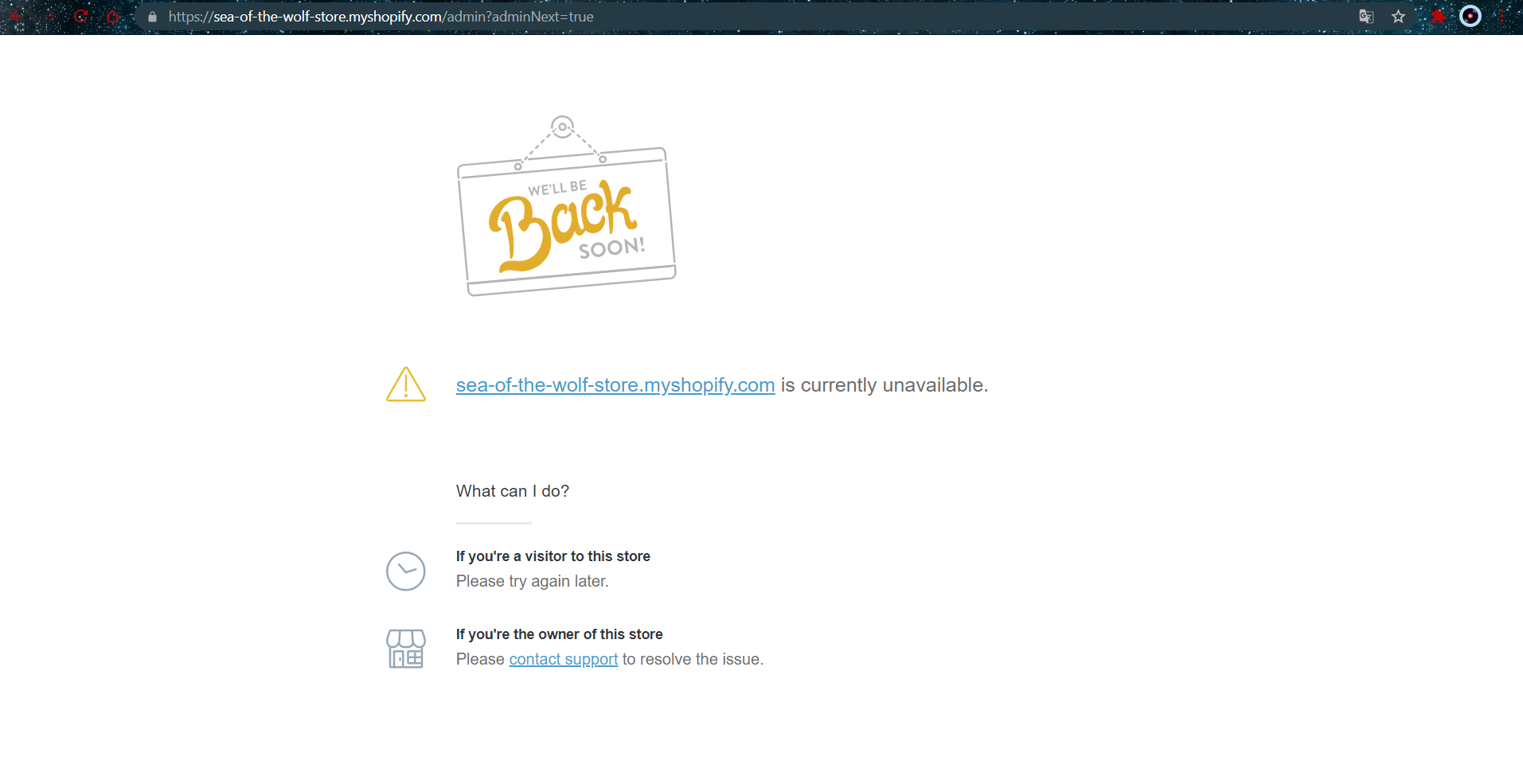The image size is (1523, 784).
Task: Reload the page with the refresh icon
Action: (x=80, y=16)
